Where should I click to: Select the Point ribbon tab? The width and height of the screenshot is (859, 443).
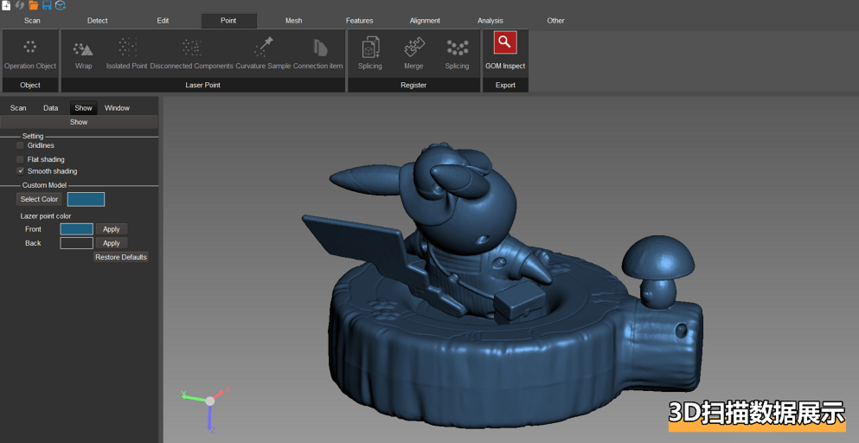click(x=228, y=21)
